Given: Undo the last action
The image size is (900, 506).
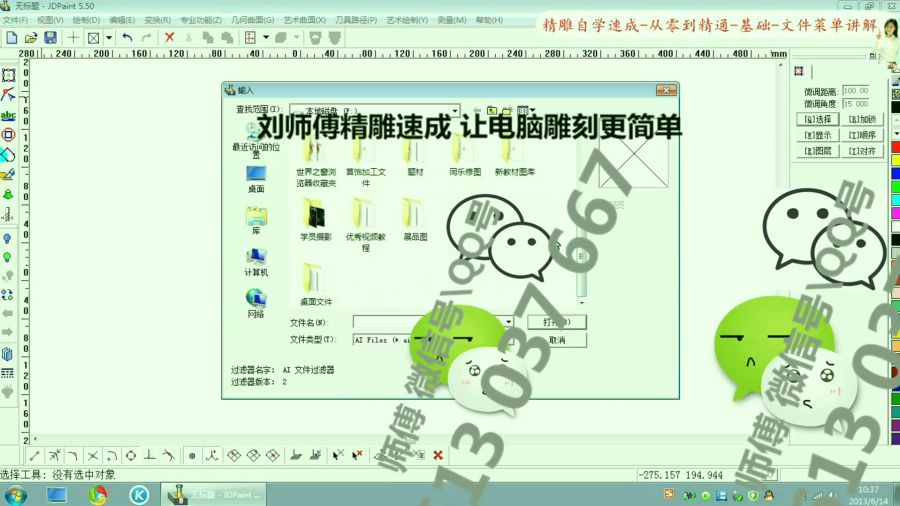Looking at the screenshot, I should (127, 38).
